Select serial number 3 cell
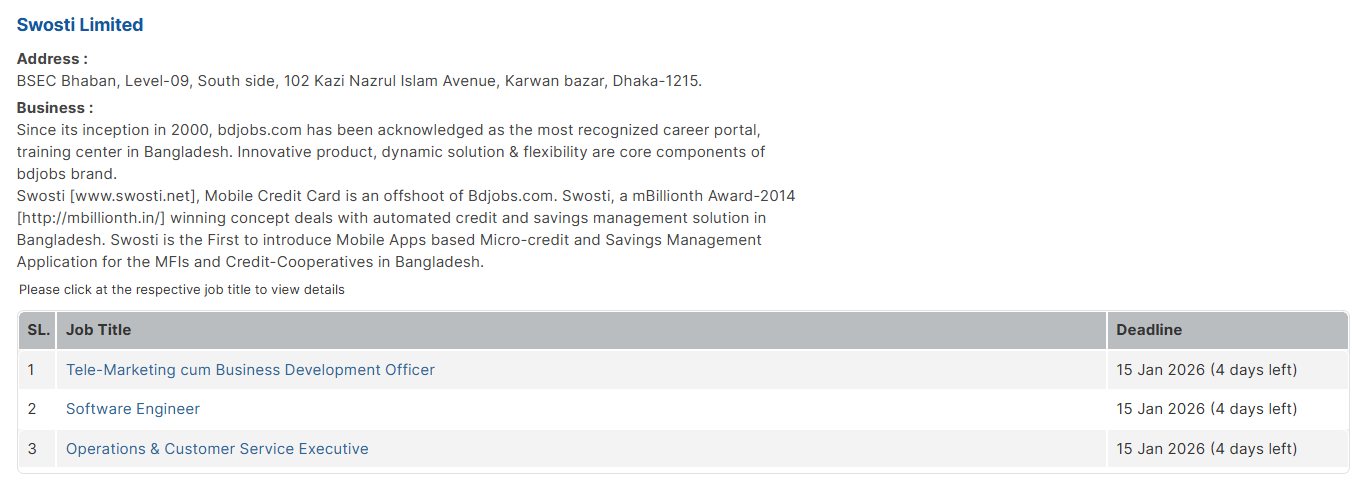Viewport: 1365px width, 481px height. click(32, 449)
